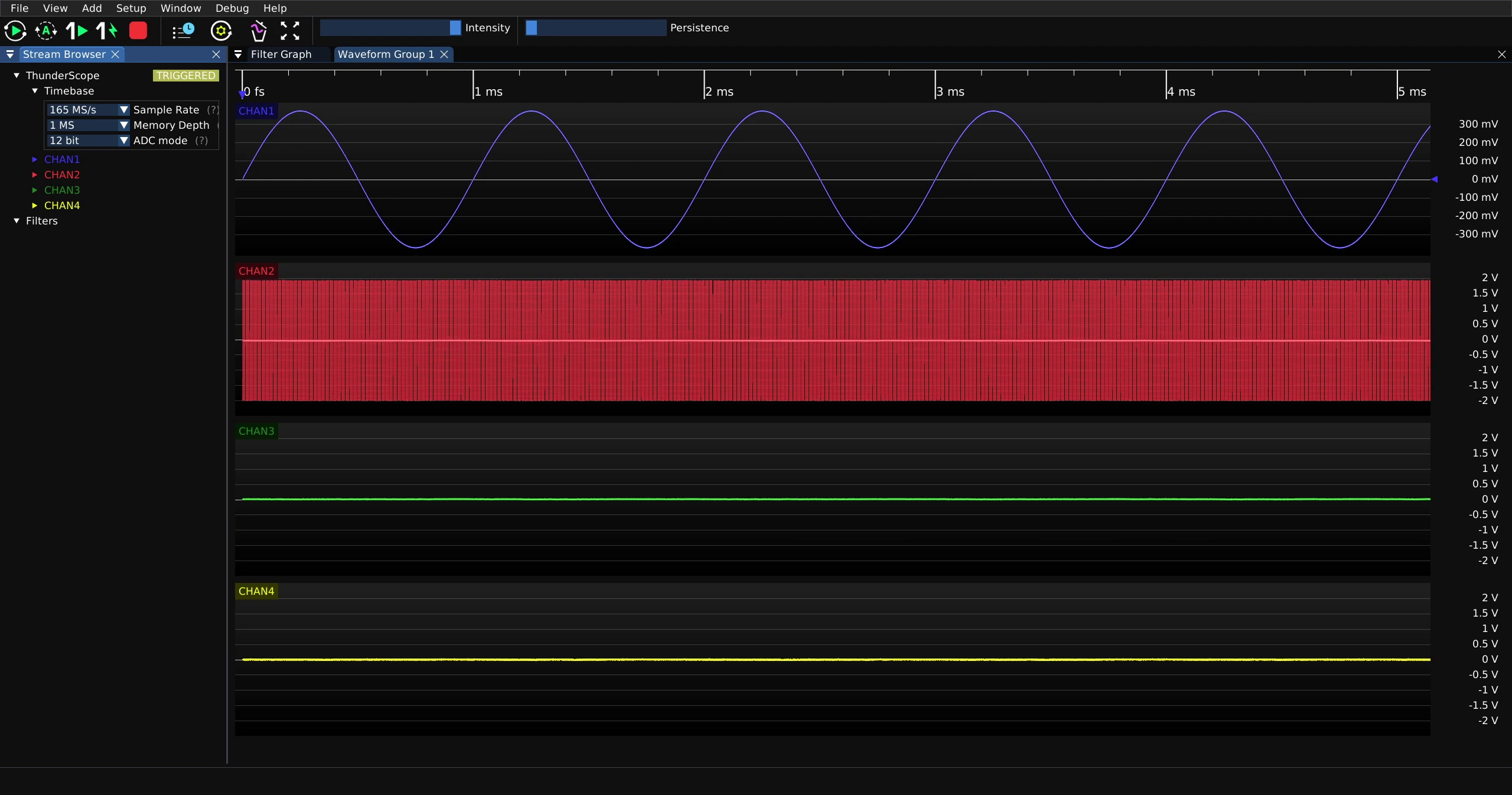
Task: Switch to the Filter Graph tab
Action: point(281,54)
